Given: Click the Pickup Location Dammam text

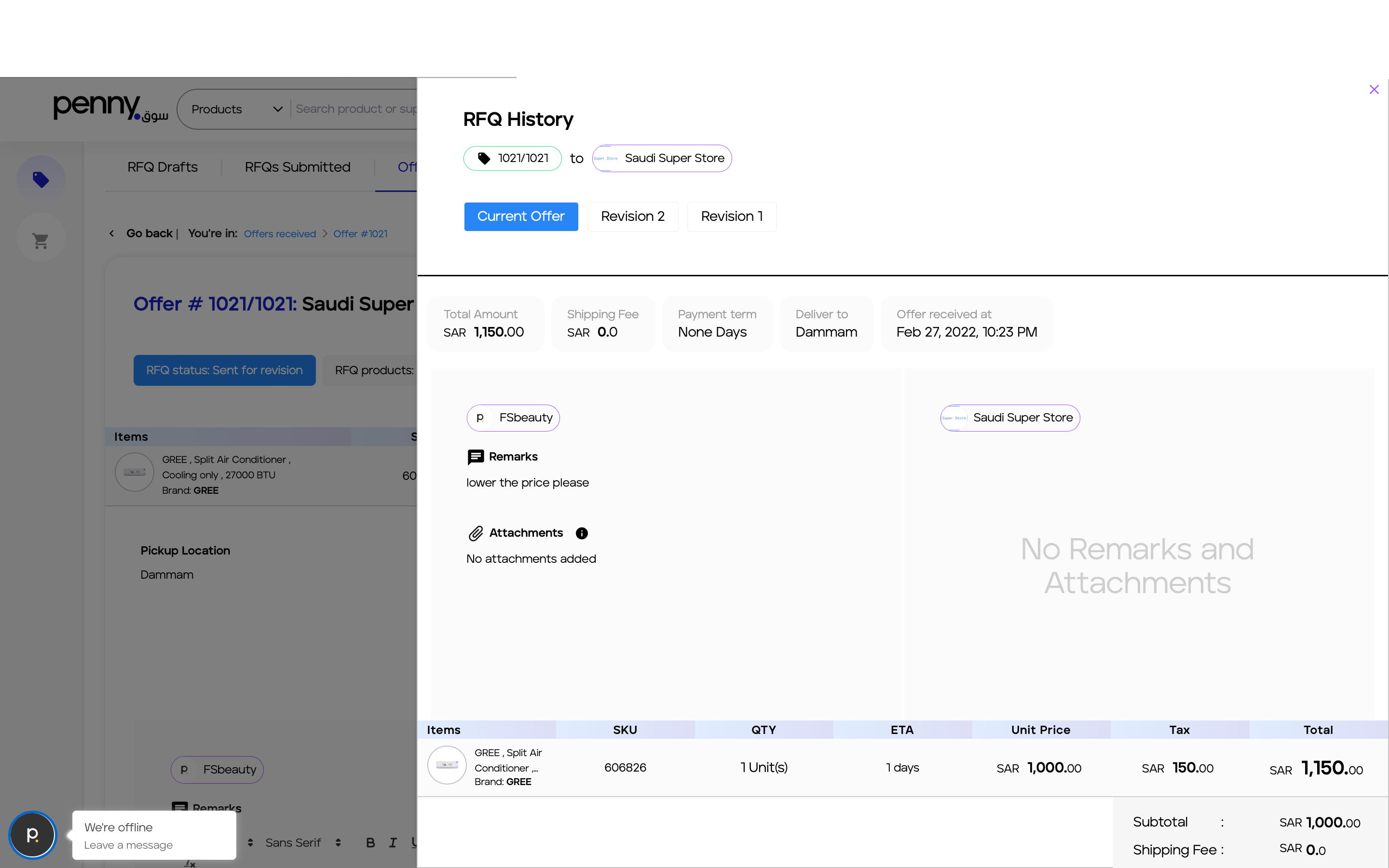Looking at the screenshot, I should [x=166, y=575].
